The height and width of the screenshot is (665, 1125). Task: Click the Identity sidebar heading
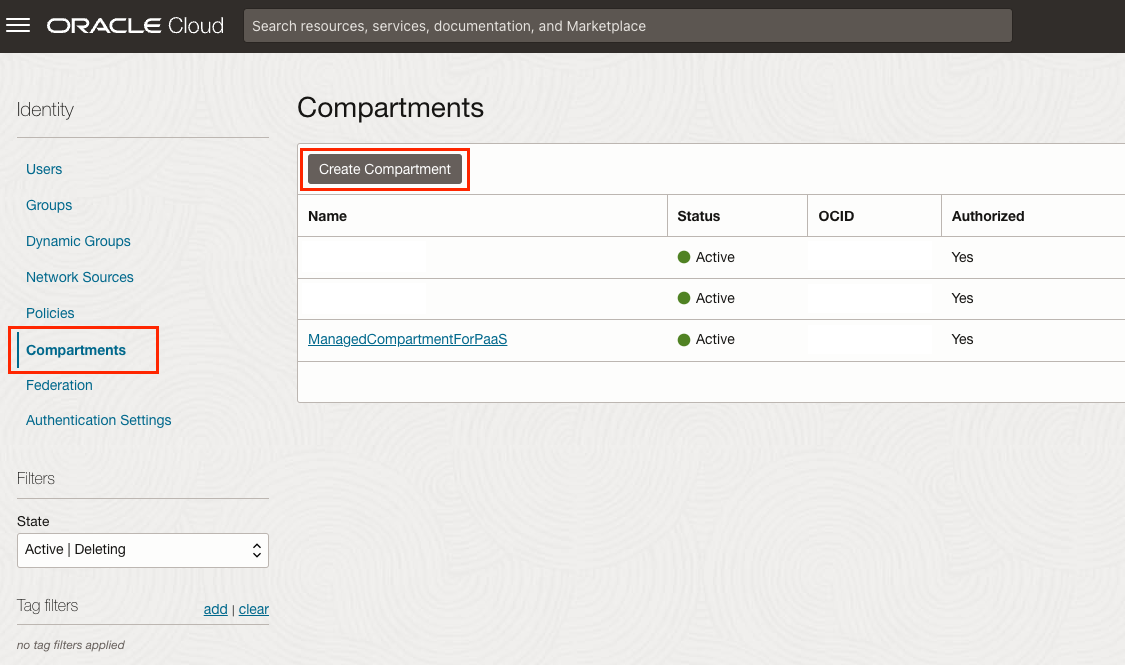click(45, 110)
